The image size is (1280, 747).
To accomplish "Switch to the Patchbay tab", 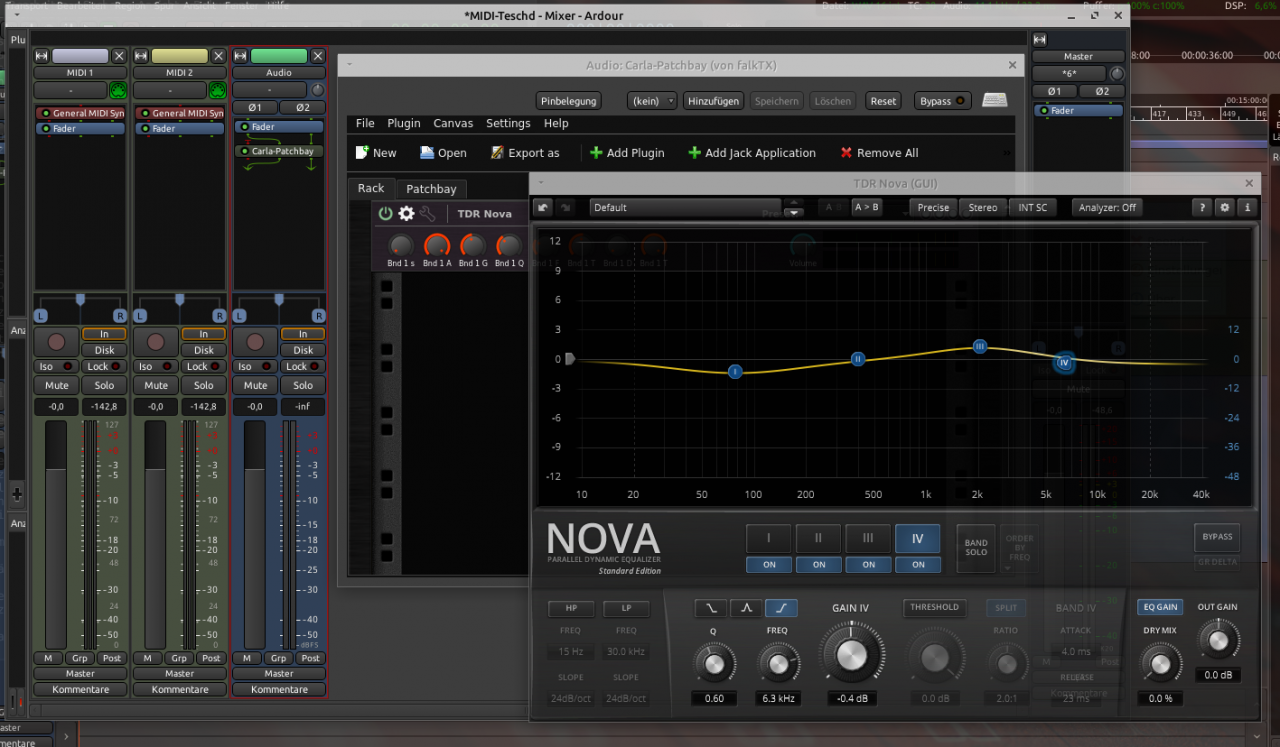I will (x=431, y=189).
